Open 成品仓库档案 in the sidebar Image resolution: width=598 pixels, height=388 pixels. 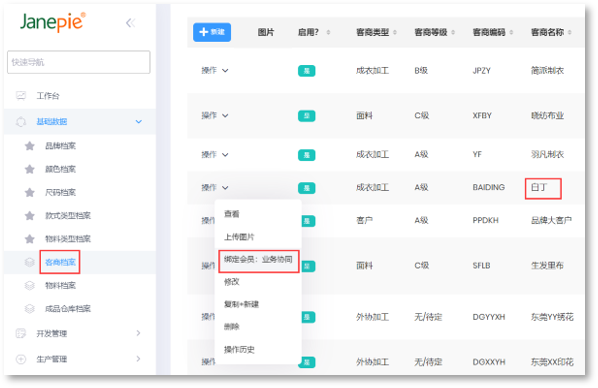[x=68, y=309]
